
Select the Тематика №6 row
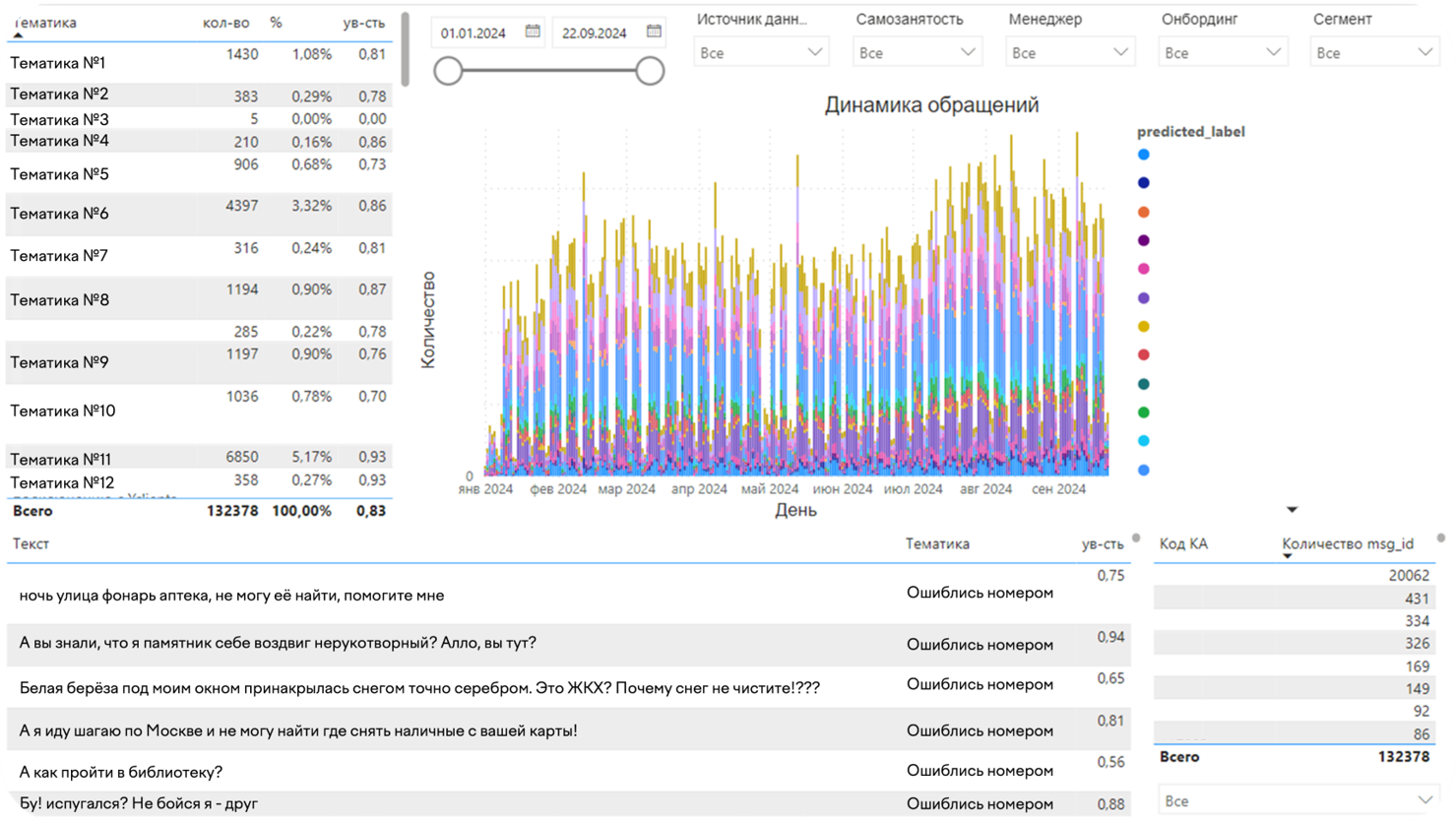pyautogui.click(x=59, y=214)
